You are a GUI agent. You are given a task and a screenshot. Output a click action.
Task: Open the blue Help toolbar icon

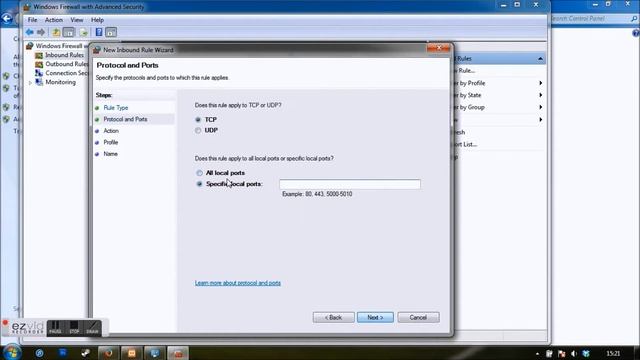tap(99, 32)
